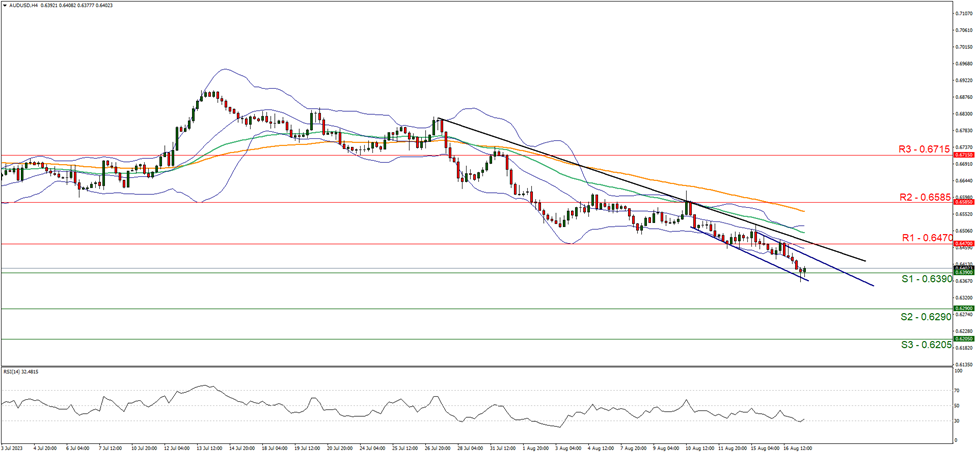Click the green 0.6390 price tag on axis
The image size is (976, 454).
click(934, 272)
